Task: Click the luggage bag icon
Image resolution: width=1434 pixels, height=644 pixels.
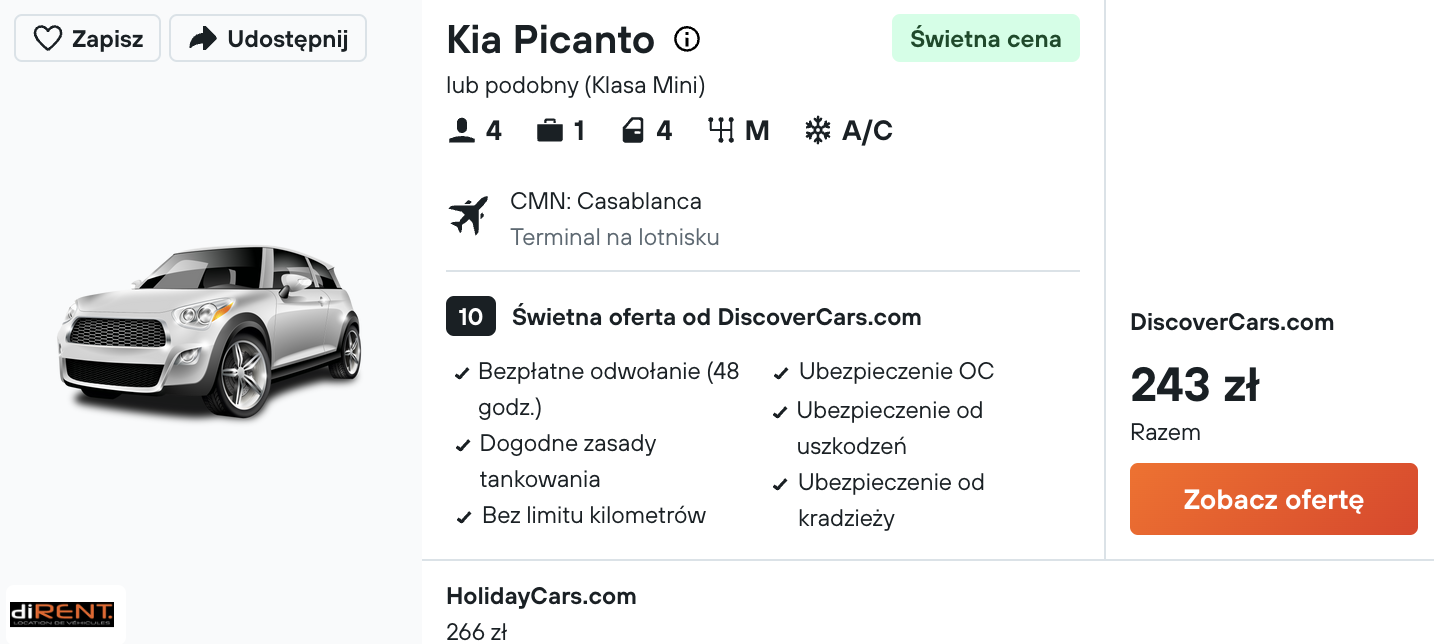Action: [550, 131]
